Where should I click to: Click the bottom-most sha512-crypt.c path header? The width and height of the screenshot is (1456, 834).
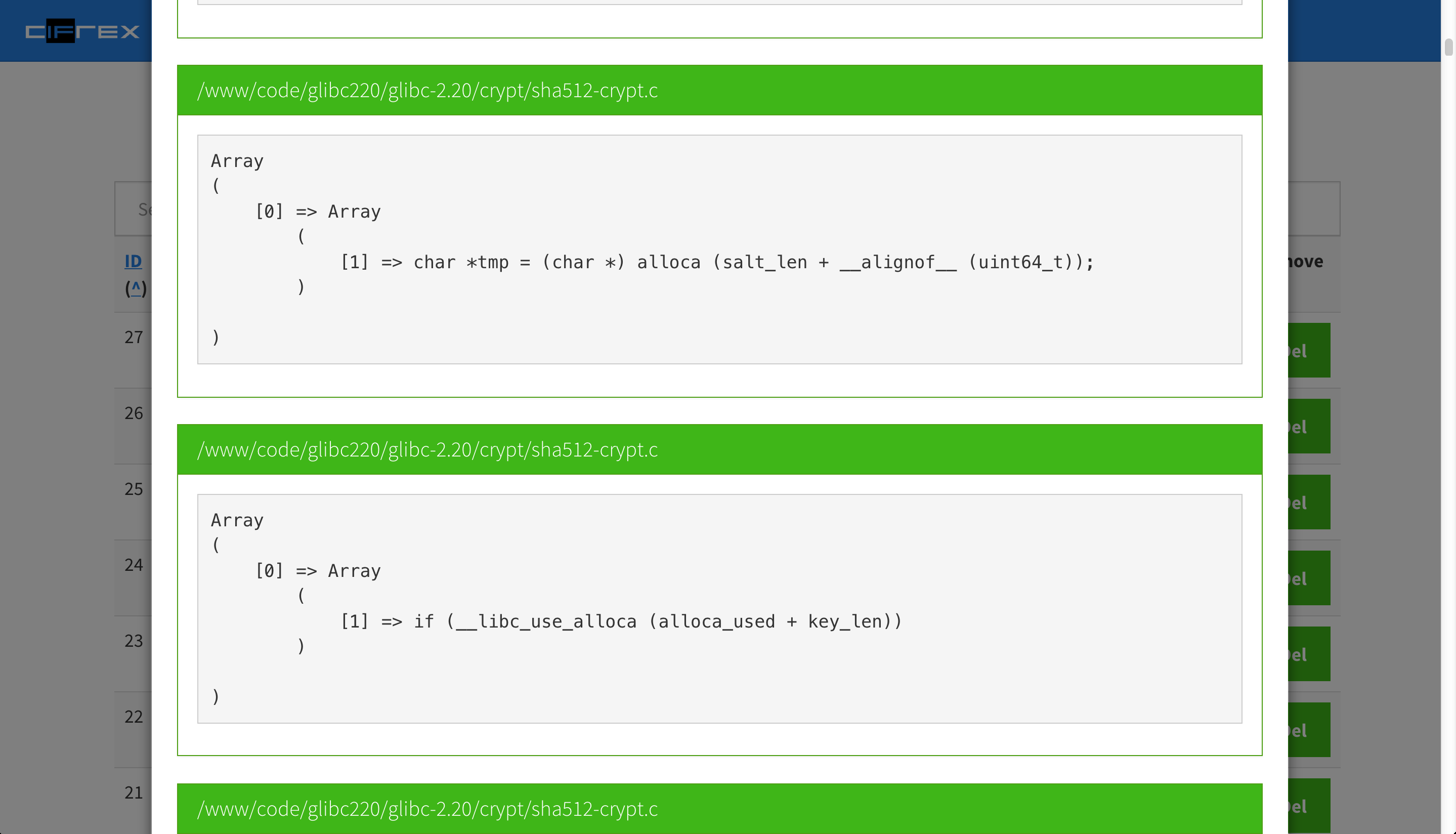click(x=427, y=809)
